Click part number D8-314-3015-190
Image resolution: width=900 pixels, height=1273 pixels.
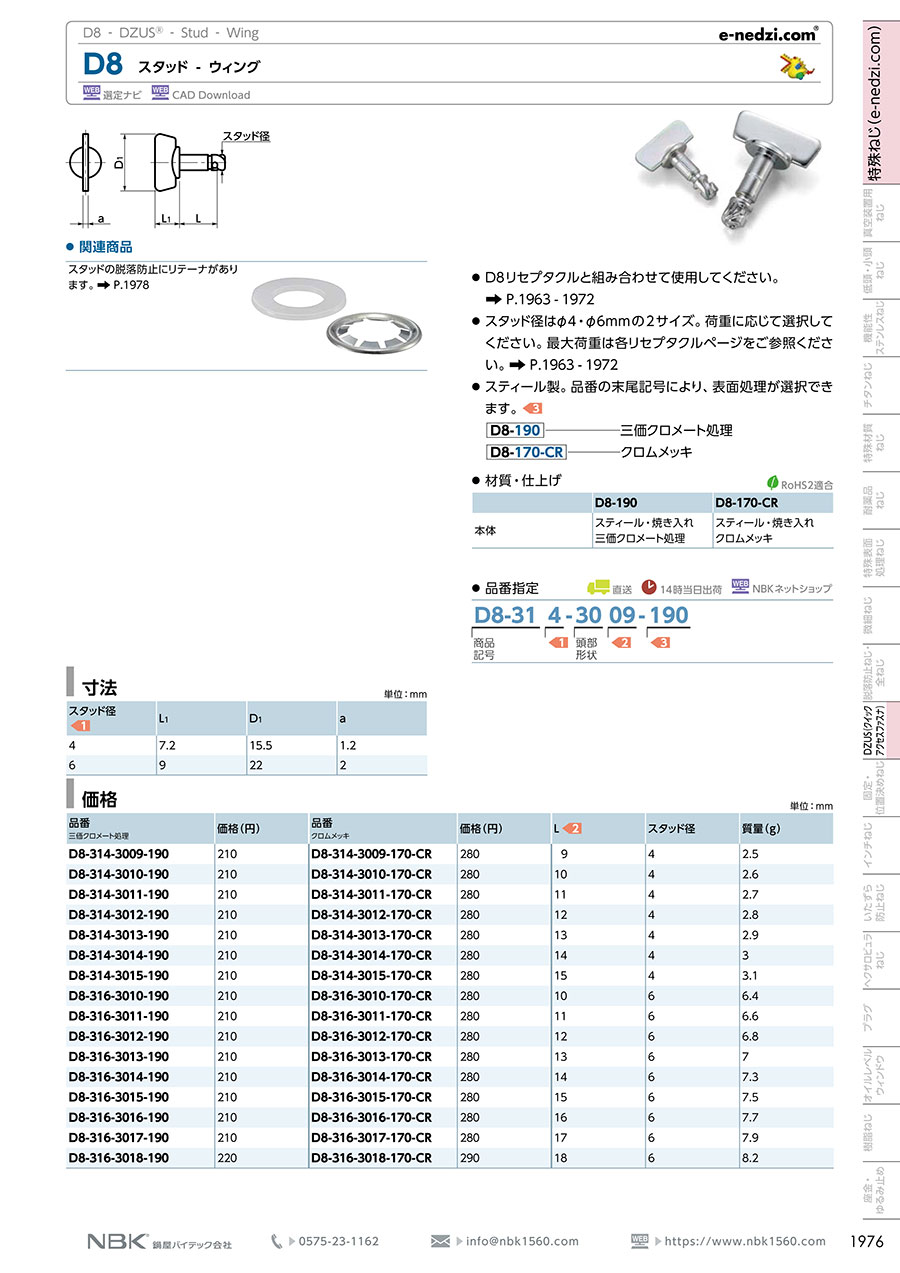(x=119, y=976)
